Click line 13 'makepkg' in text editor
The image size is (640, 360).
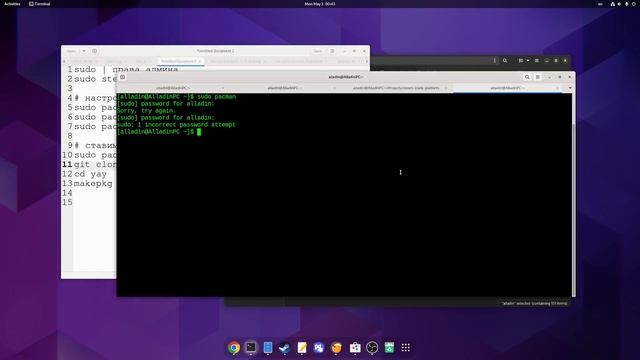pyautogui.click(x=93, y=183)
